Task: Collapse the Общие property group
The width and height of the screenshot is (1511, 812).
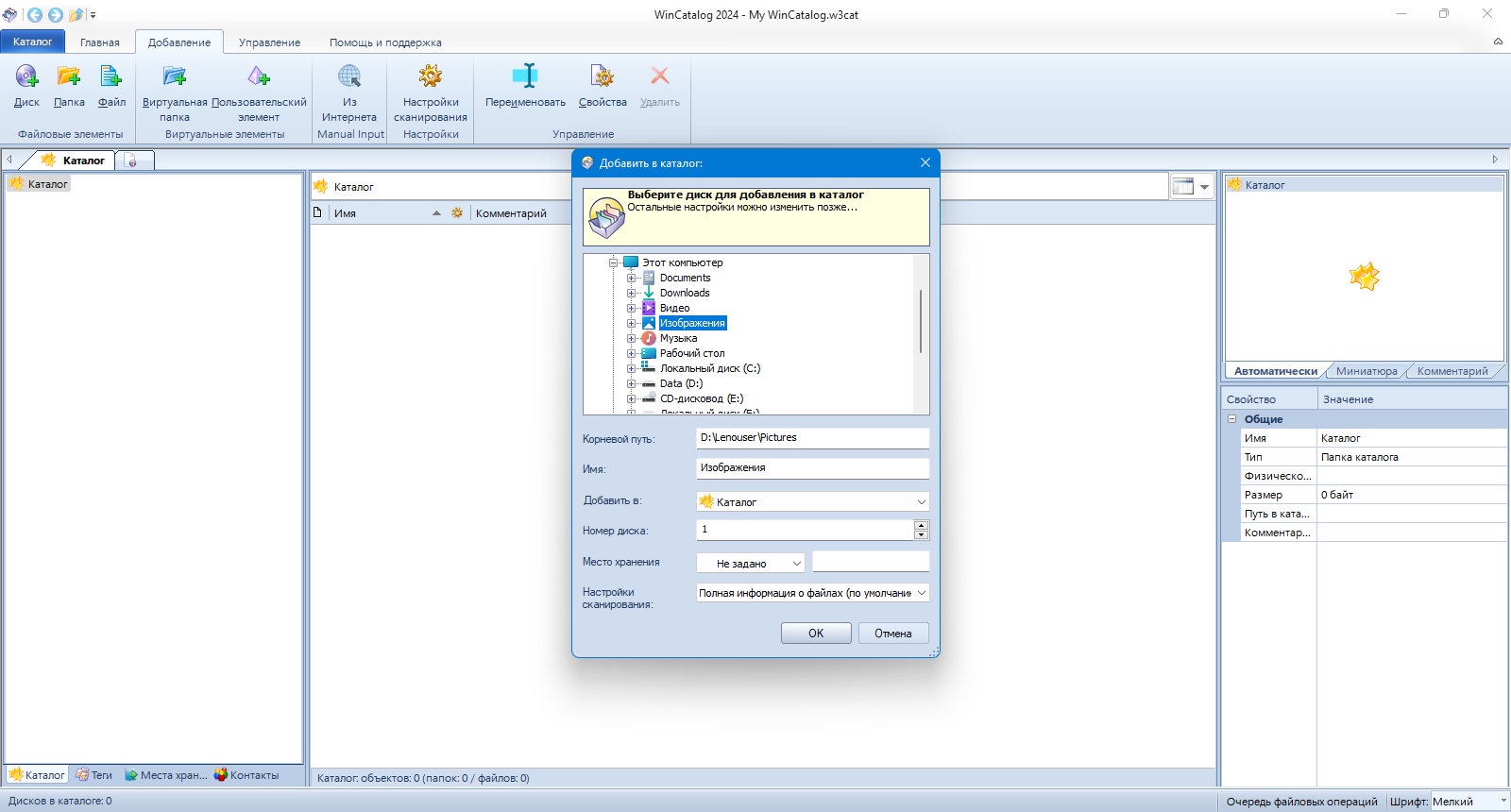Action: (1231, 418)
